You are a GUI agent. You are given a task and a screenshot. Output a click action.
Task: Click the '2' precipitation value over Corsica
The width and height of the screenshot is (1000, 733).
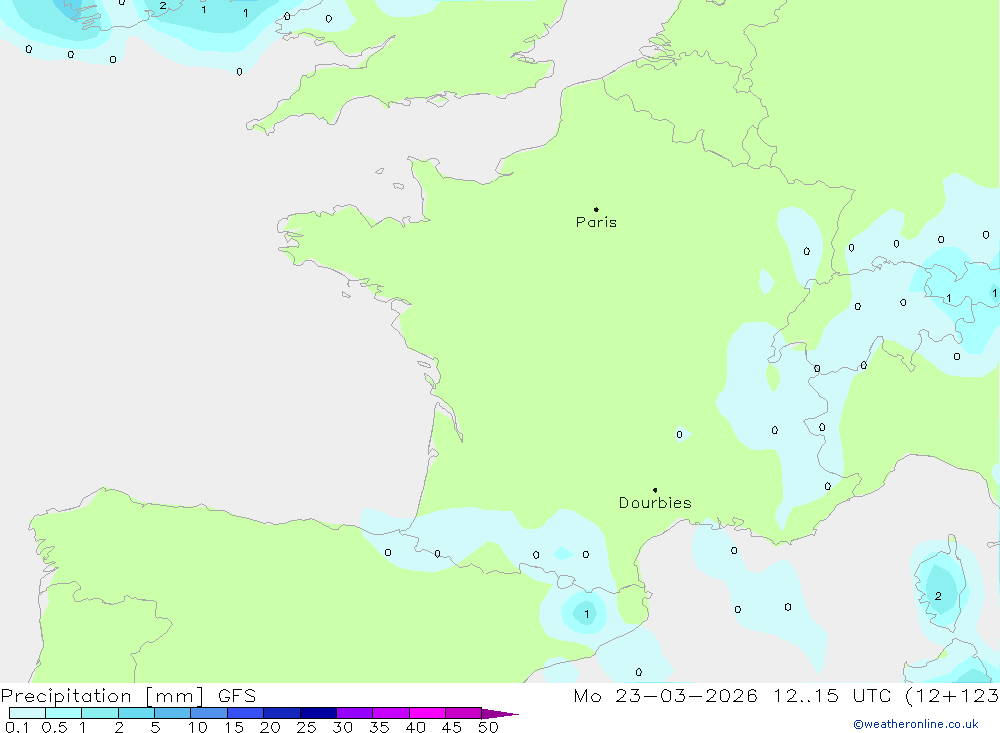(938, 596)
